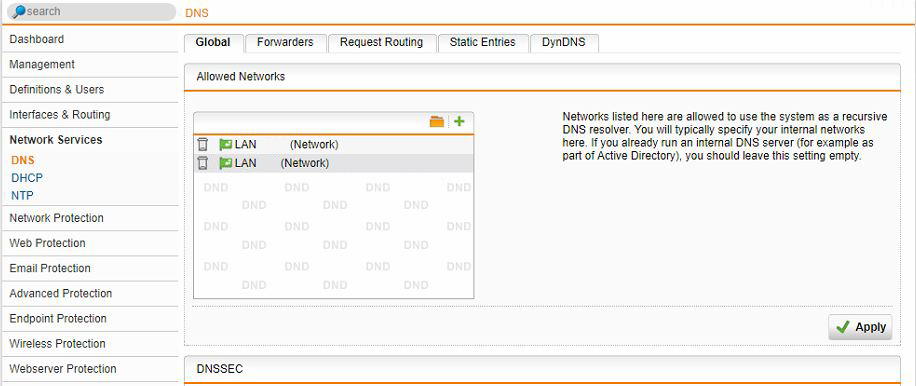Click the DNSSEC section header

point(542,370)
